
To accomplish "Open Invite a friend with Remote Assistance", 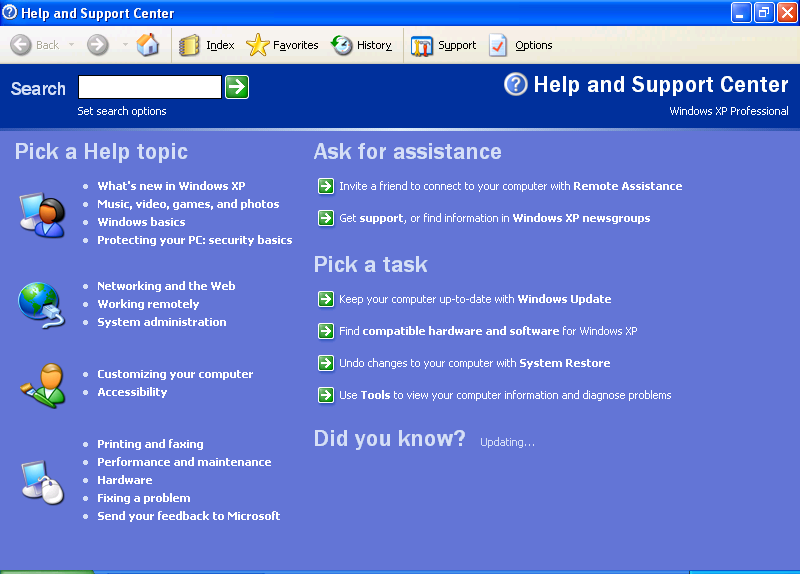I will 511,186.
